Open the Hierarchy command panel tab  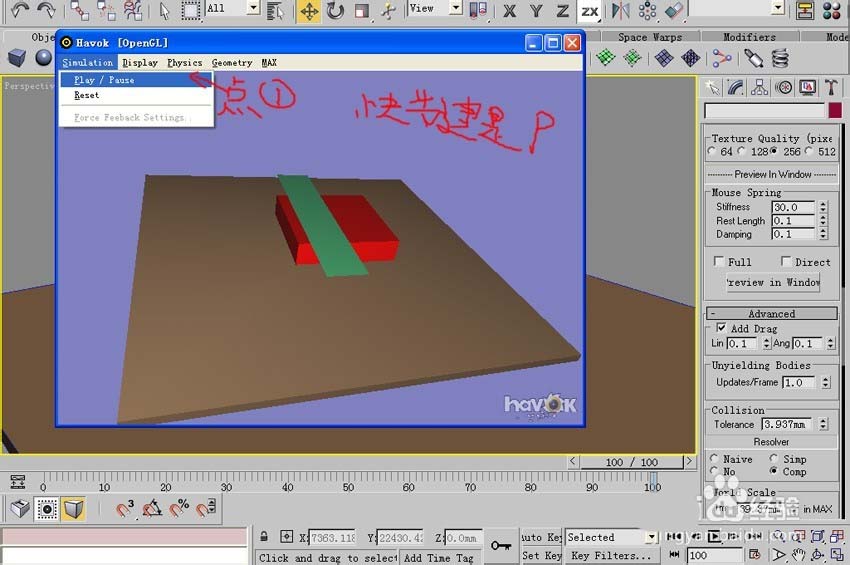pyautogui.click(x=759, y=88)
